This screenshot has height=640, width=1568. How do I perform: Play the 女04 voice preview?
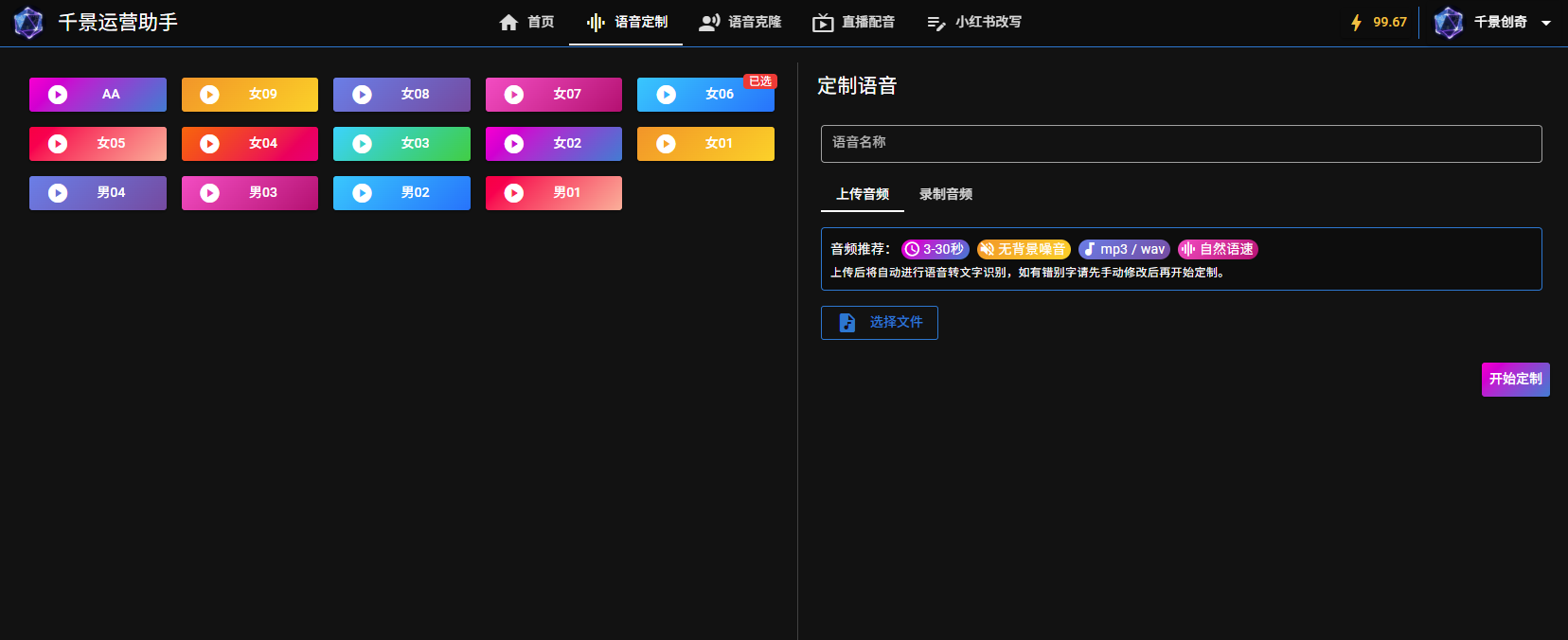(x=210, y=144)
